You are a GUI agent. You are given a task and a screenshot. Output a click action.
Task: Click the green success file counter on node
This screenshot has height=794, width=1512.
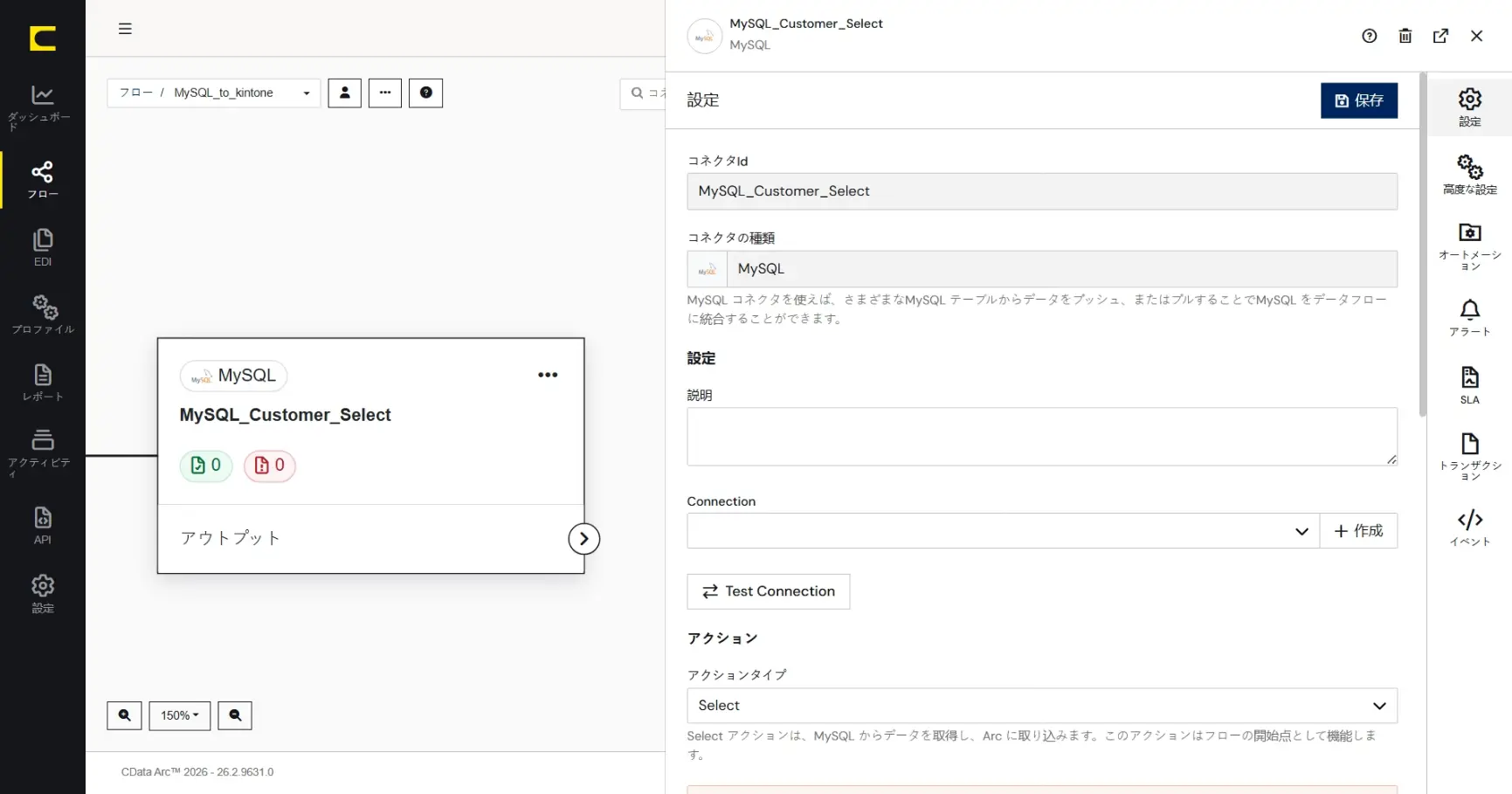(x=206, y=466)
